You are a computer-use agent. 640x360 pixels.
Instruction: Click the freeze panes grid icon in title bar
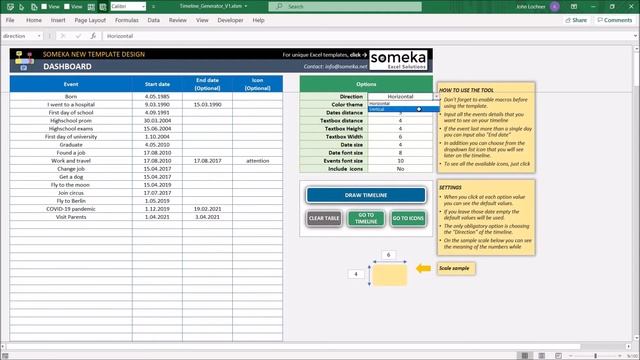91,7
